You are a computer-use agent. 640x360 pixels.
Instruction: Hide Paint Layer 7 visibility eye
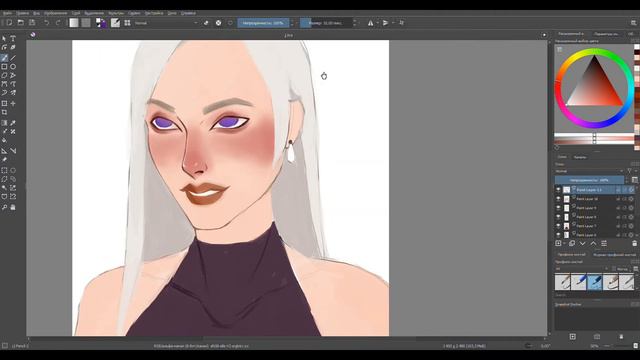[558, 226]
